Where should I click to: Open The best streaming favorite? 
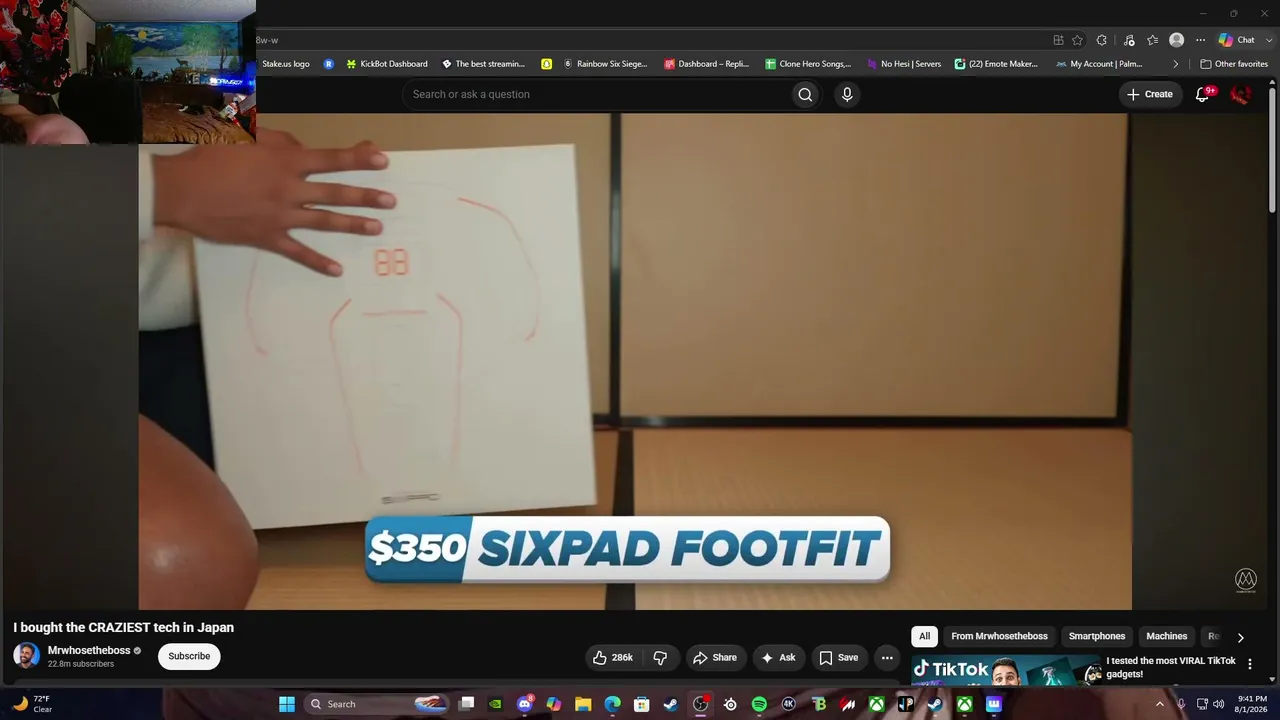pos(483,64)
